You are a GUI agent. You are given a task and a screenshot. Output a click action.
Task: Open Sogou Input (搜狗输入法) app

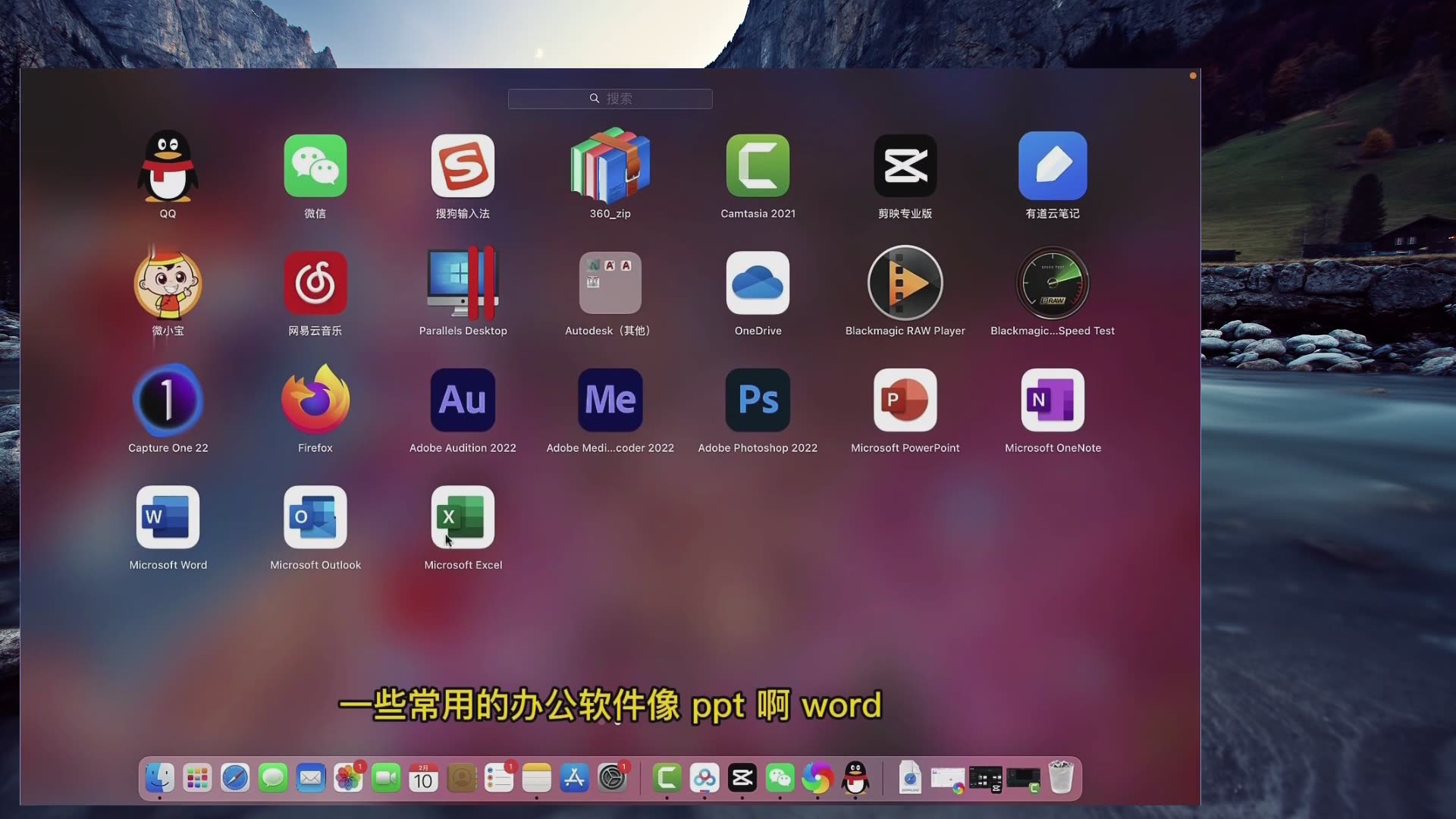(x=463, y=166)
